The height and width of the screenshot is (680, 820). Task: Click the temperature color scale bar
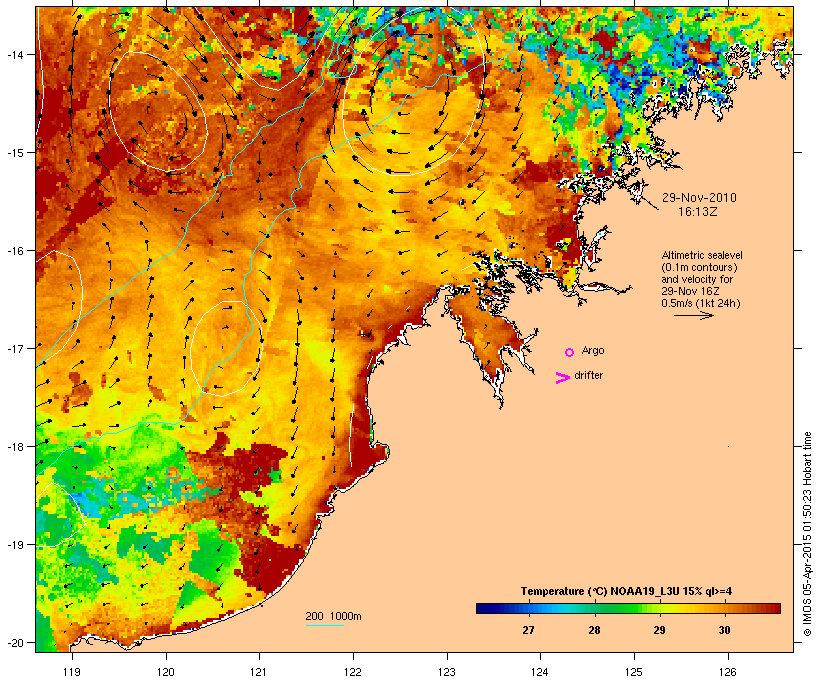click(628, 608)
